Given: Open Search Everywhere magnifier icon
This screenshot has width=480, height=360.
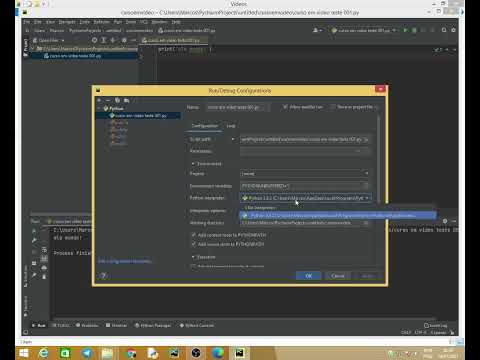Looking at the screenshot, I should pyautogui.click(x=444, y=30).
